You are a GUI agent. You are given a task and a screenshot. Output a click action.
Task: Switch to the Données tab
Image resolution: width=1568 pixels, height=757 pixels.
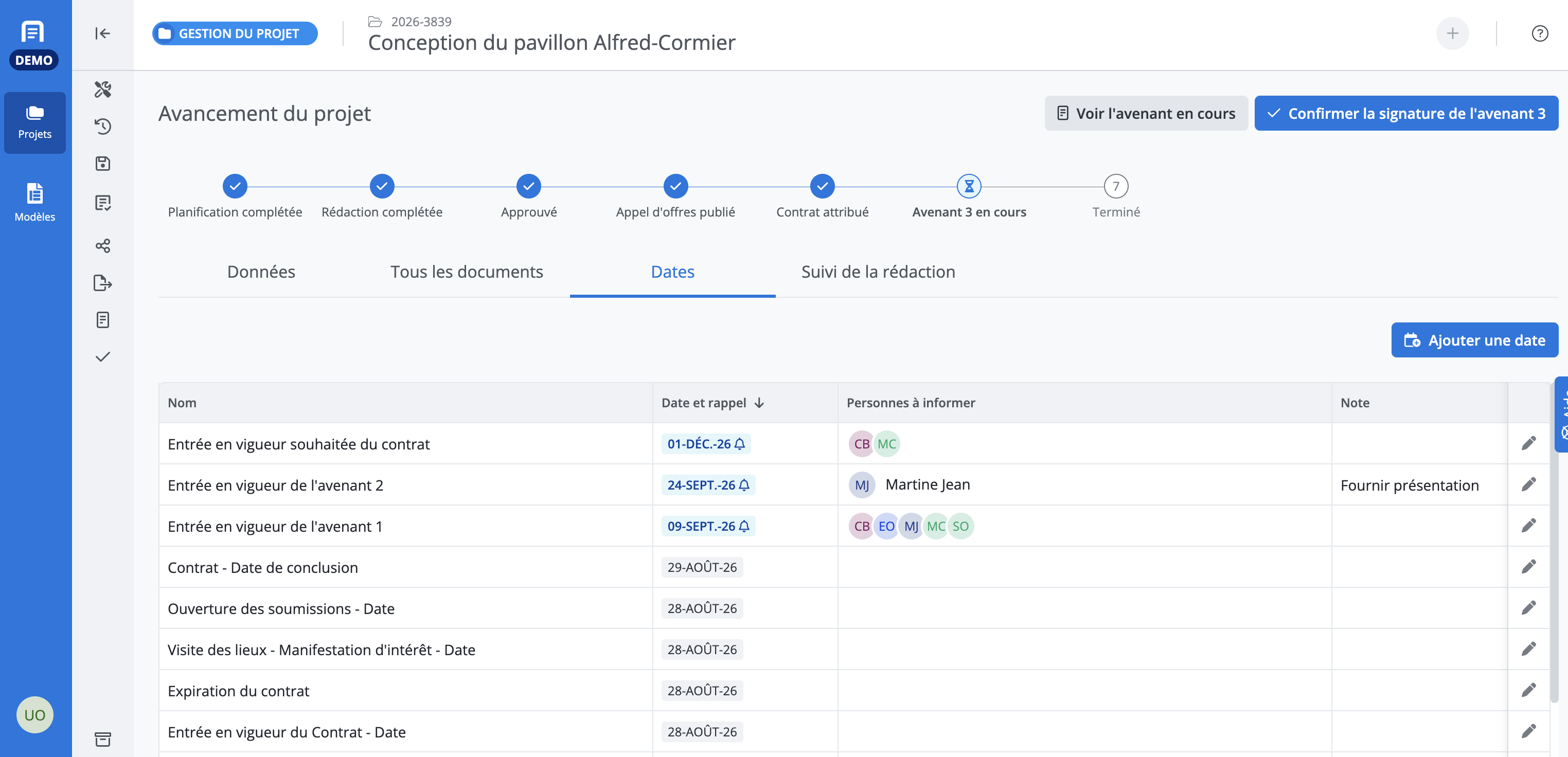261,272
